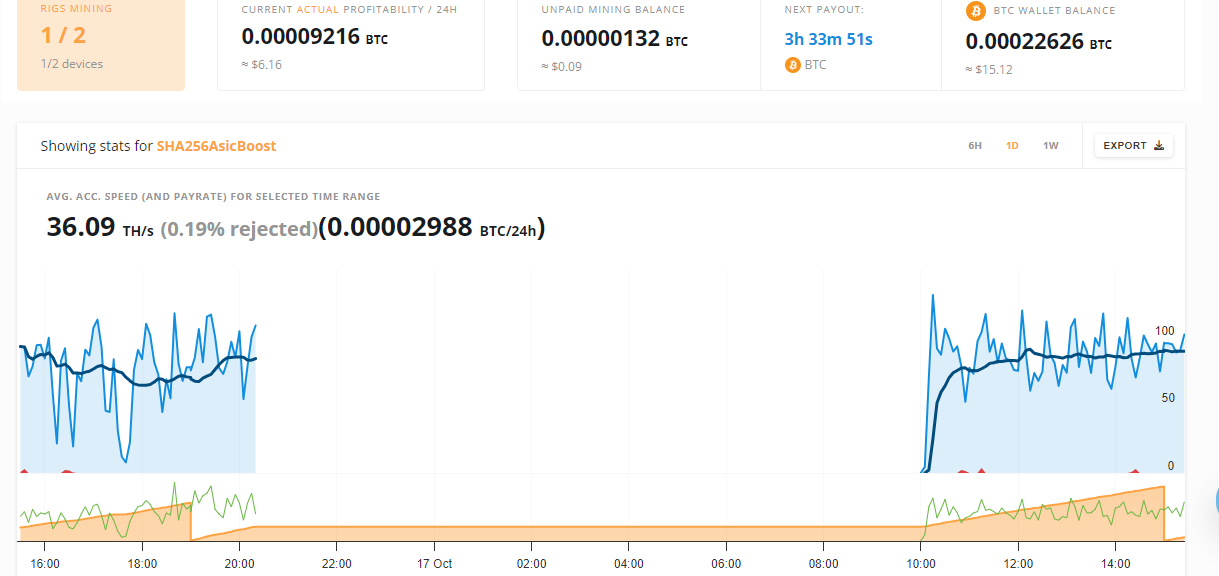Click the 10:00 time axis label

click(920, 564)
